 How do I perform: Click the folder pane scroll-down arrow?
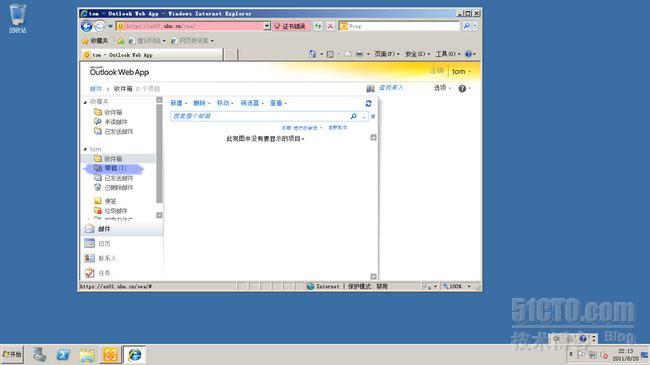click(x=159, y=215)
